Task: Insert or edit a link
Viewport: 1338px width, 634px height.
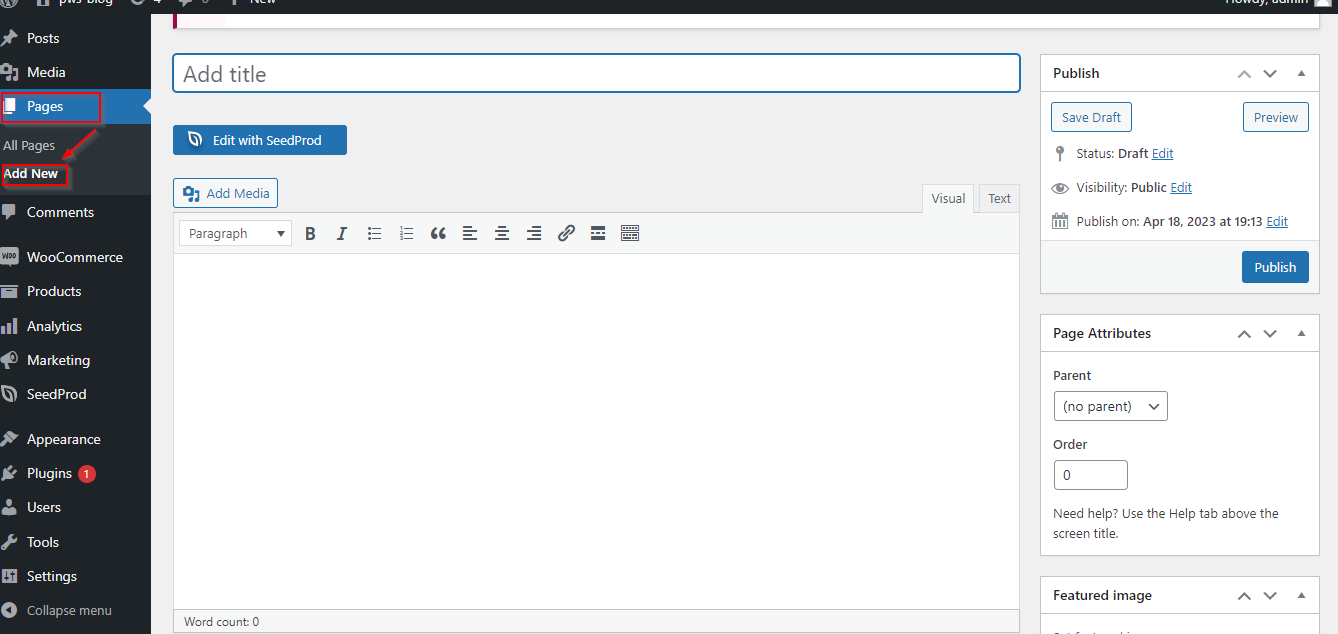Action: pyautogui.click(x=566, y=233)
